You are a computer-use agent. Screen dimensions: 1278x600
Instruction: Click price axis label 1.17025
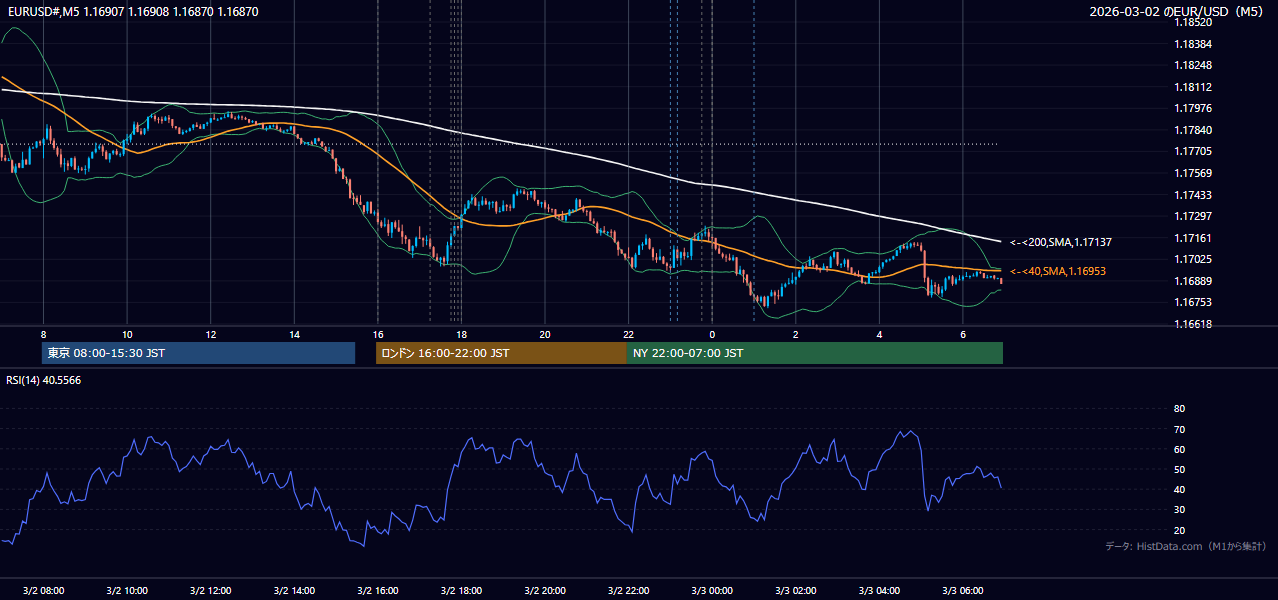coord(1193,259)
